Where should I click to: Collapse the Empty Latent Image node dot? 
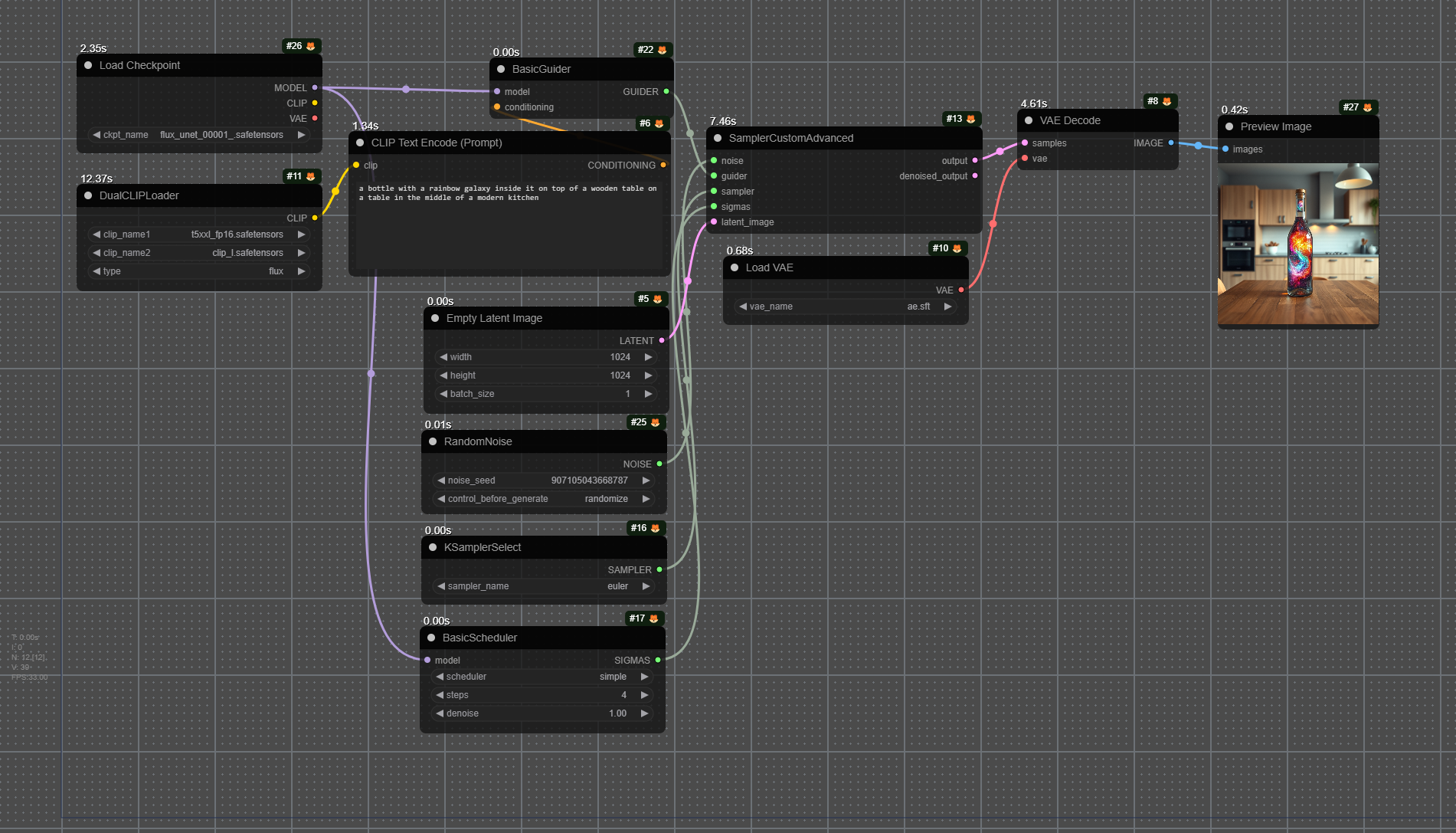click(x=435, y=319)
